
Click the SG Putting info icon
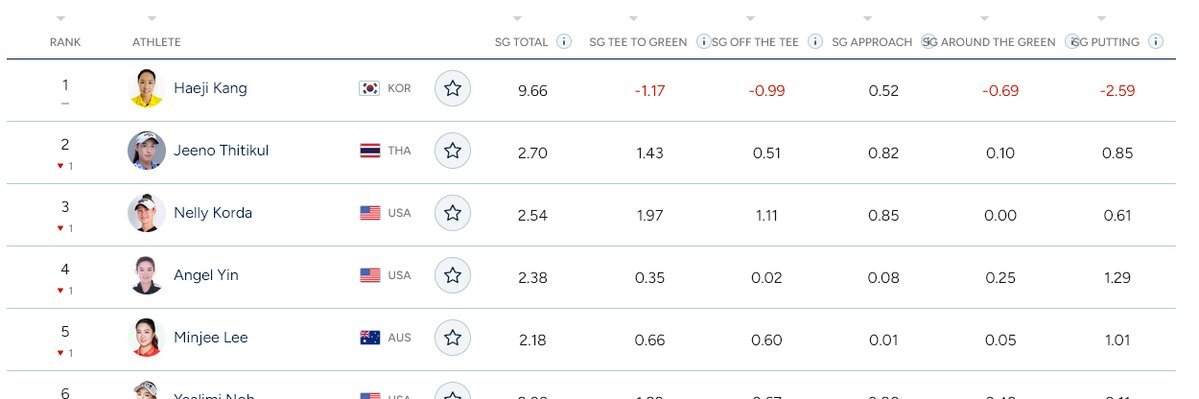point(1155,41)
